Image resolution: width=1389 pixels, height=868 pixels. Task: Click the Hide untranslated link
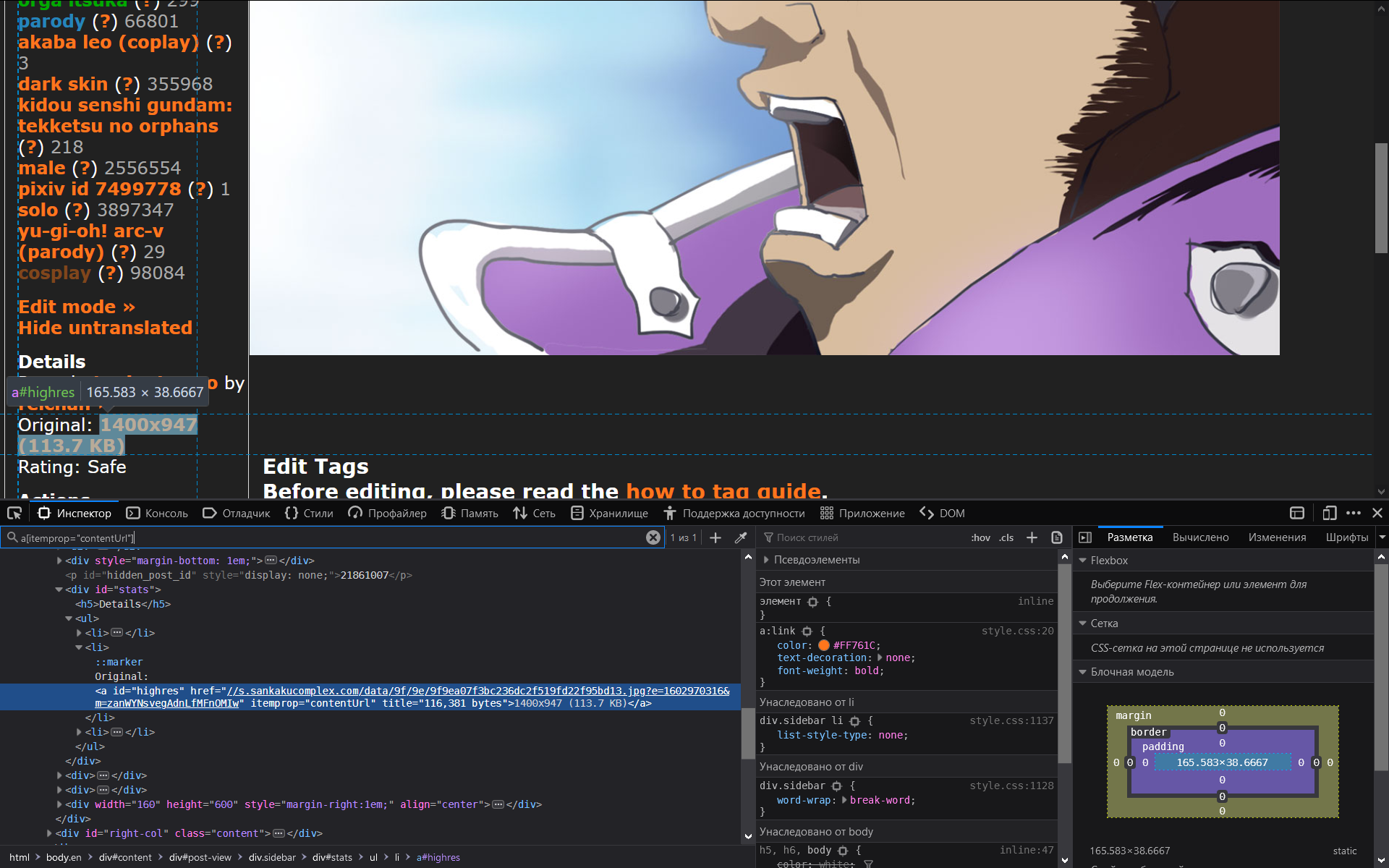[106, 328]
